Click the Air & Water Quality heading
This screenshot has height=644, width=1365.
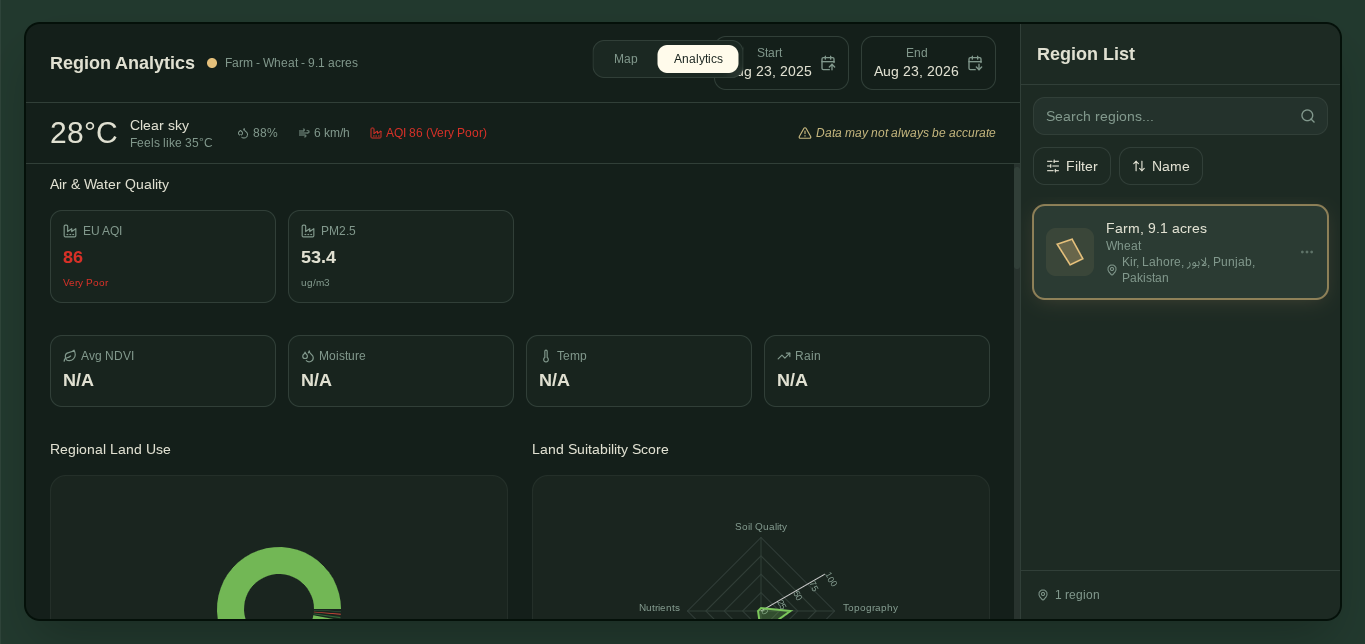click(109, 185)
